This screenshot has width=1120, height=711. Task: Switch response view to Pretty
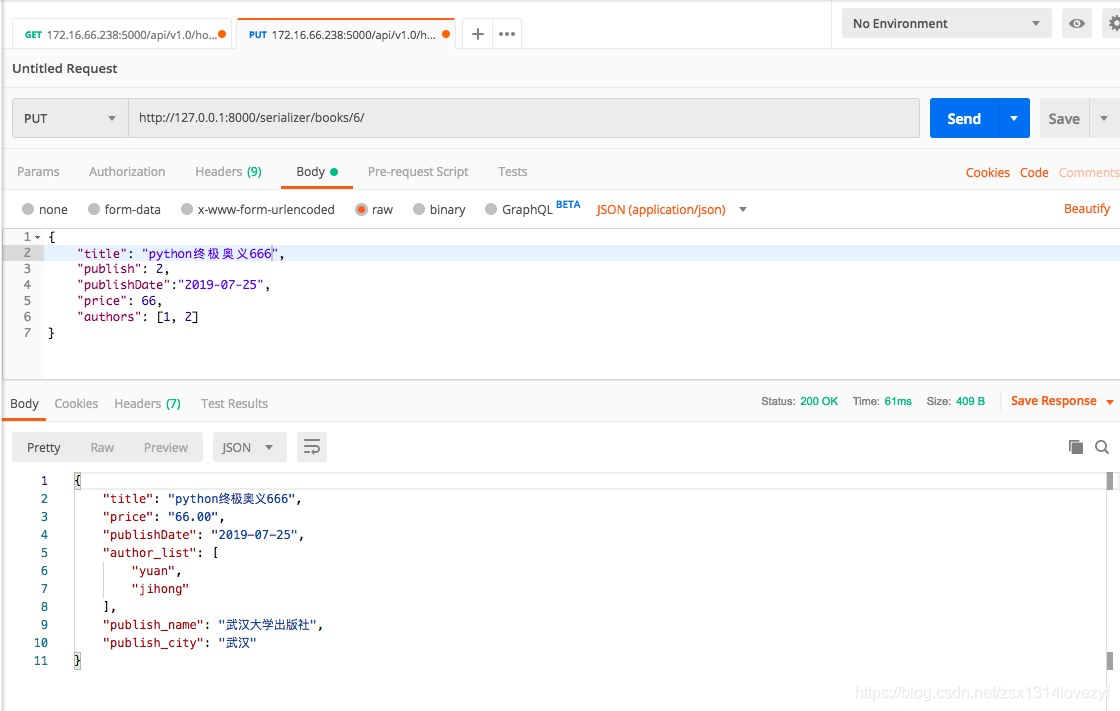point(44,447)
